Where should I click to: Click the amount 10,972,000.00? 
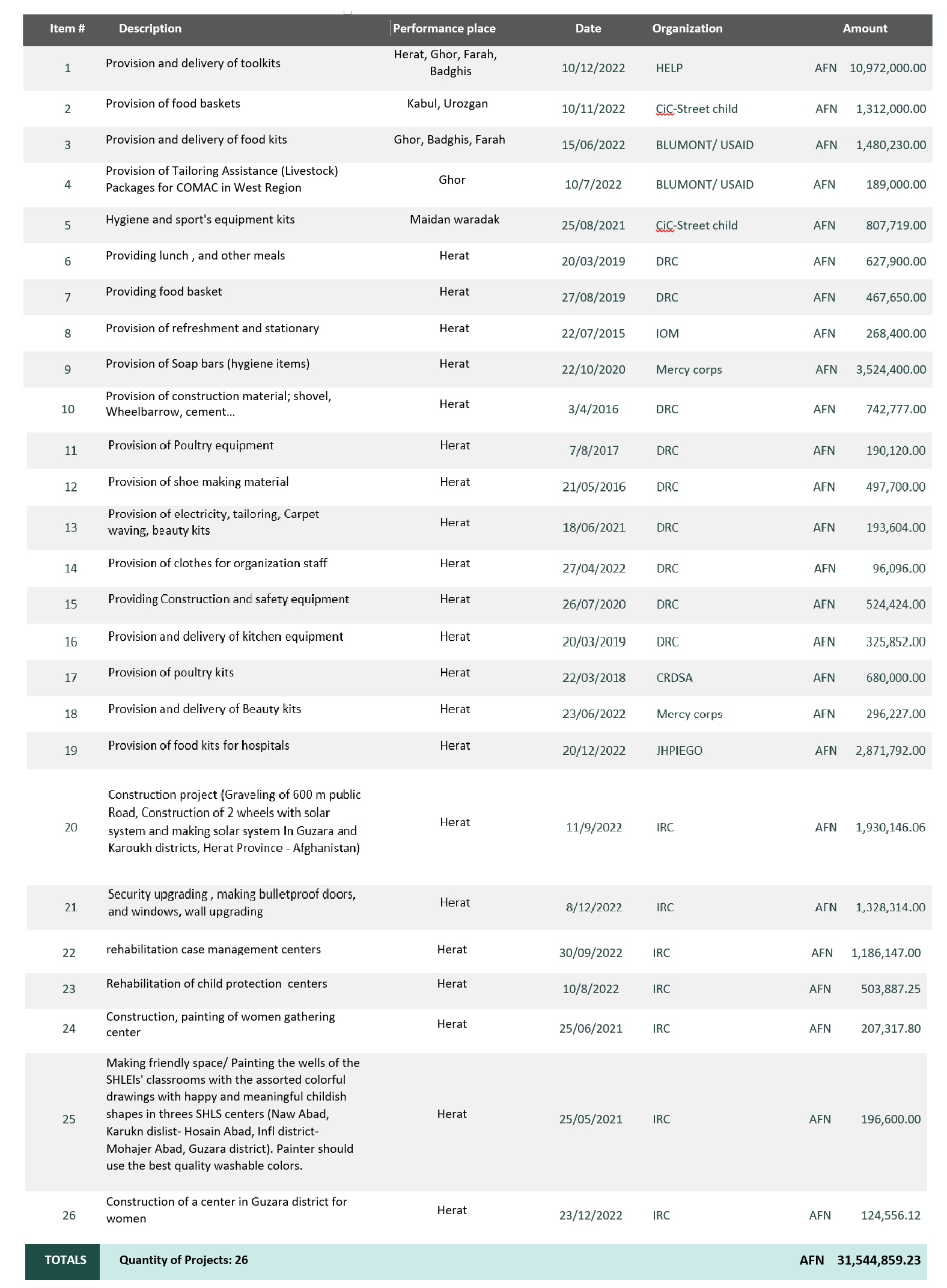(887, 68)
